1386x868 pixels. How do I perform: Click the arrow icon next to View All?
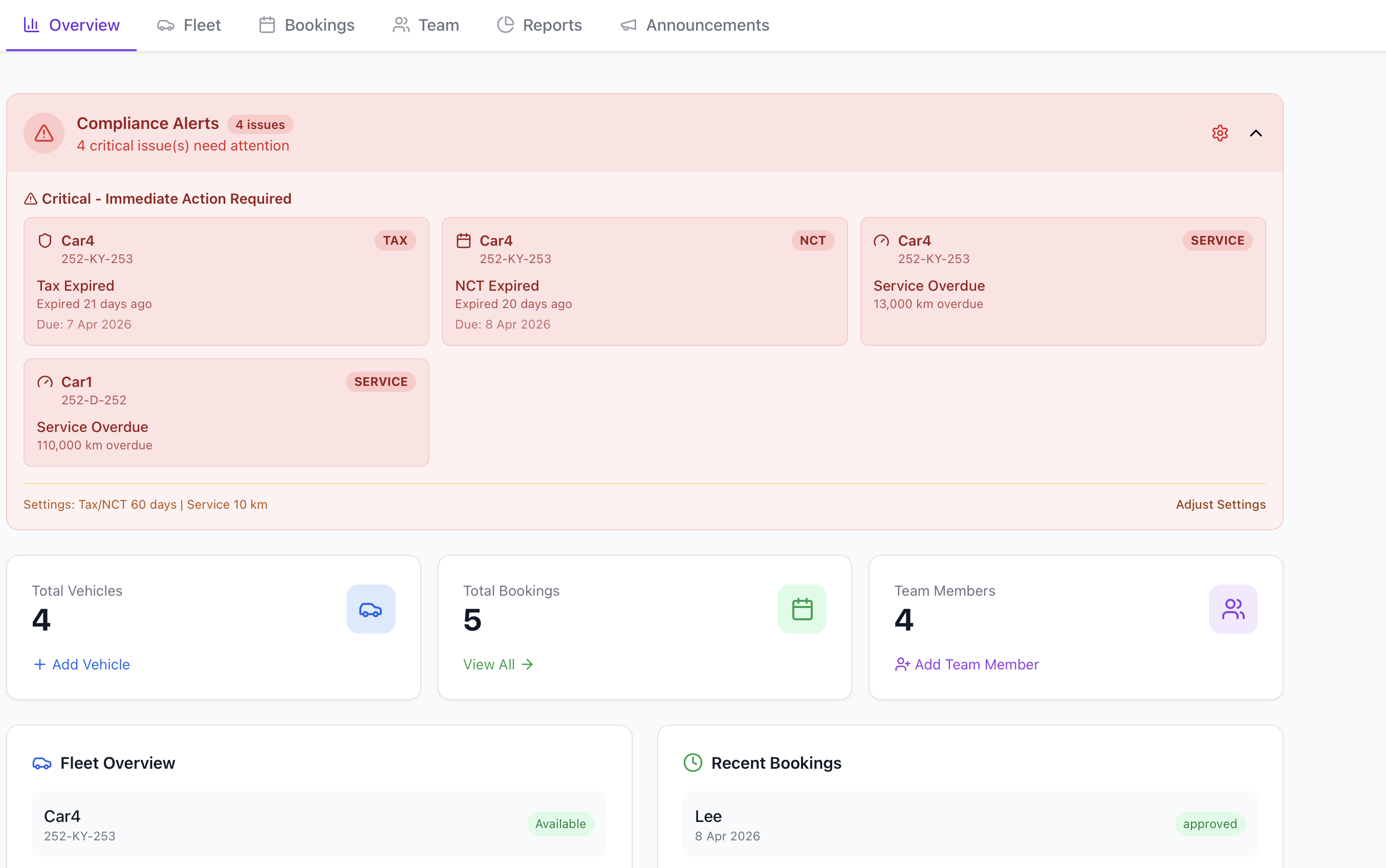(527, 664)
